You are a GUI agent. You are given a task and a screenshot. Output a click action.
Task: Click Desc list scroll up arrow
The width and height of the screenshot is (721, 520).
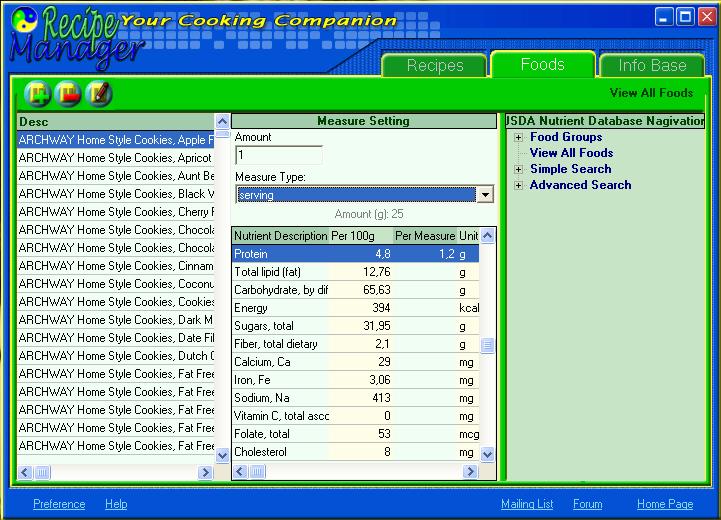(223, 122)
